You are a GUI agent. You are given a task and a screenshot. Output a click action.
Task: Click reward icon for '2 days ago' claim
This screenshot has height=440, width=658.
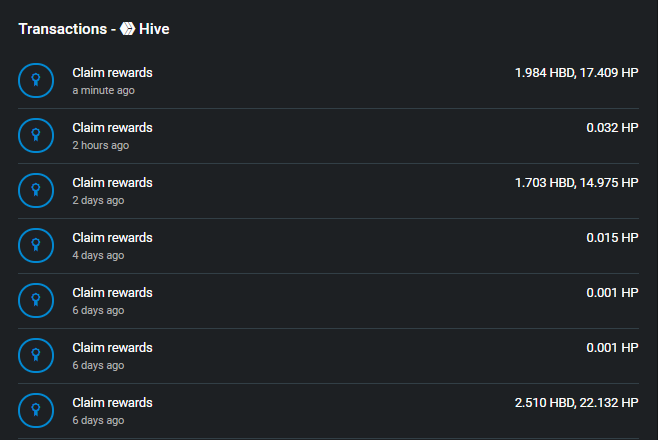click(x=36, y=190)
